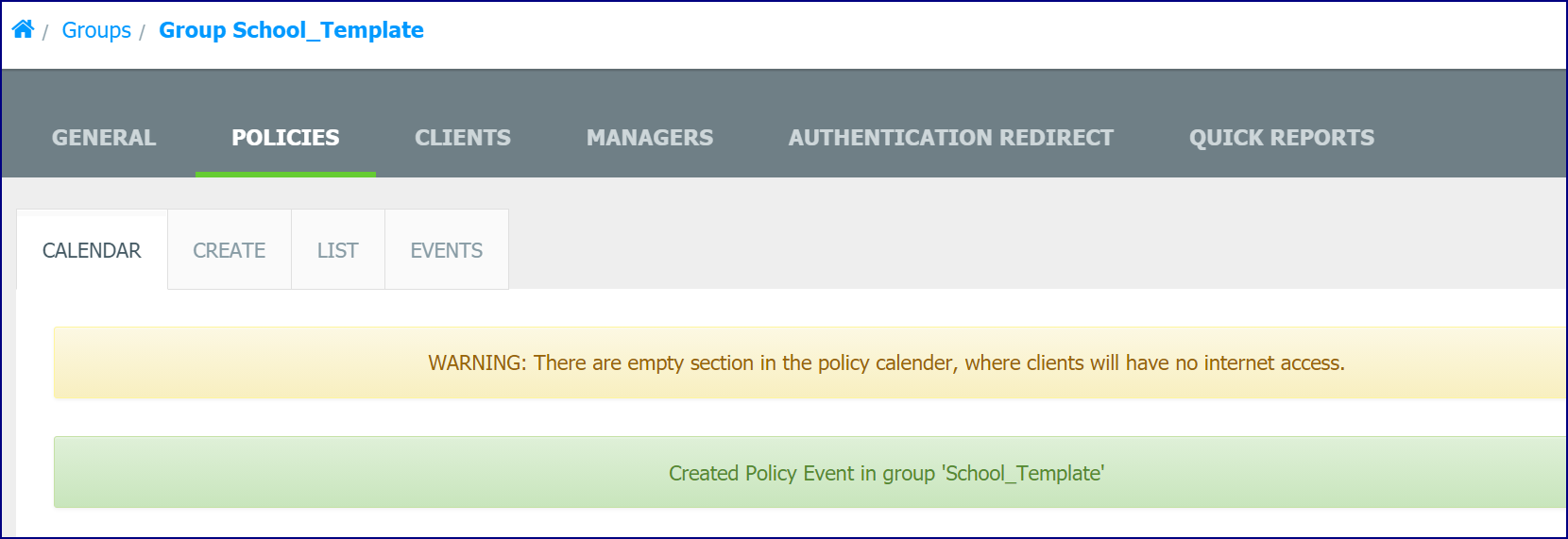Open the CREATE policy sub-tab
This screenshot has height=539, width=1568.
[230, 250]
